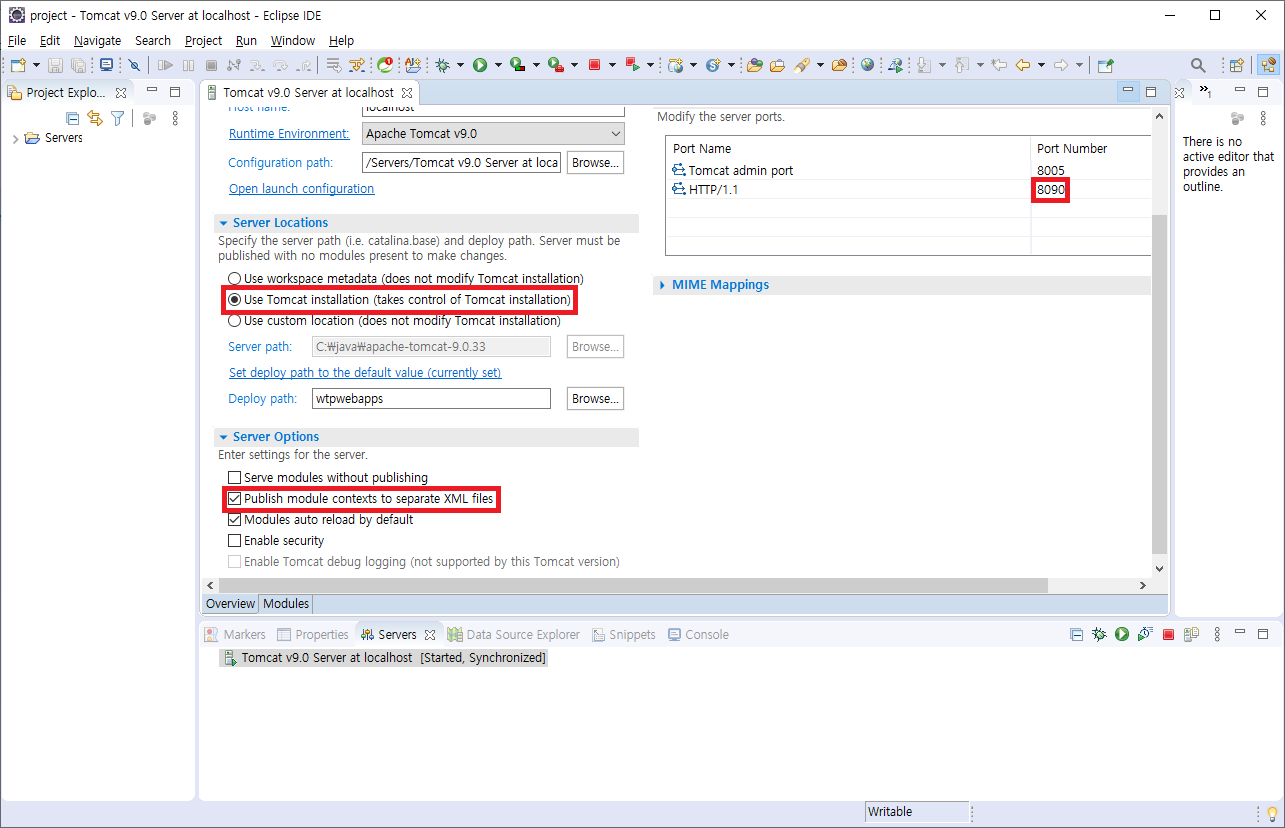Image resolution: width=1285 pixels, height=828 pixels.
Task: Check Serve modules without publishing
Action: [x=235, y=478]
